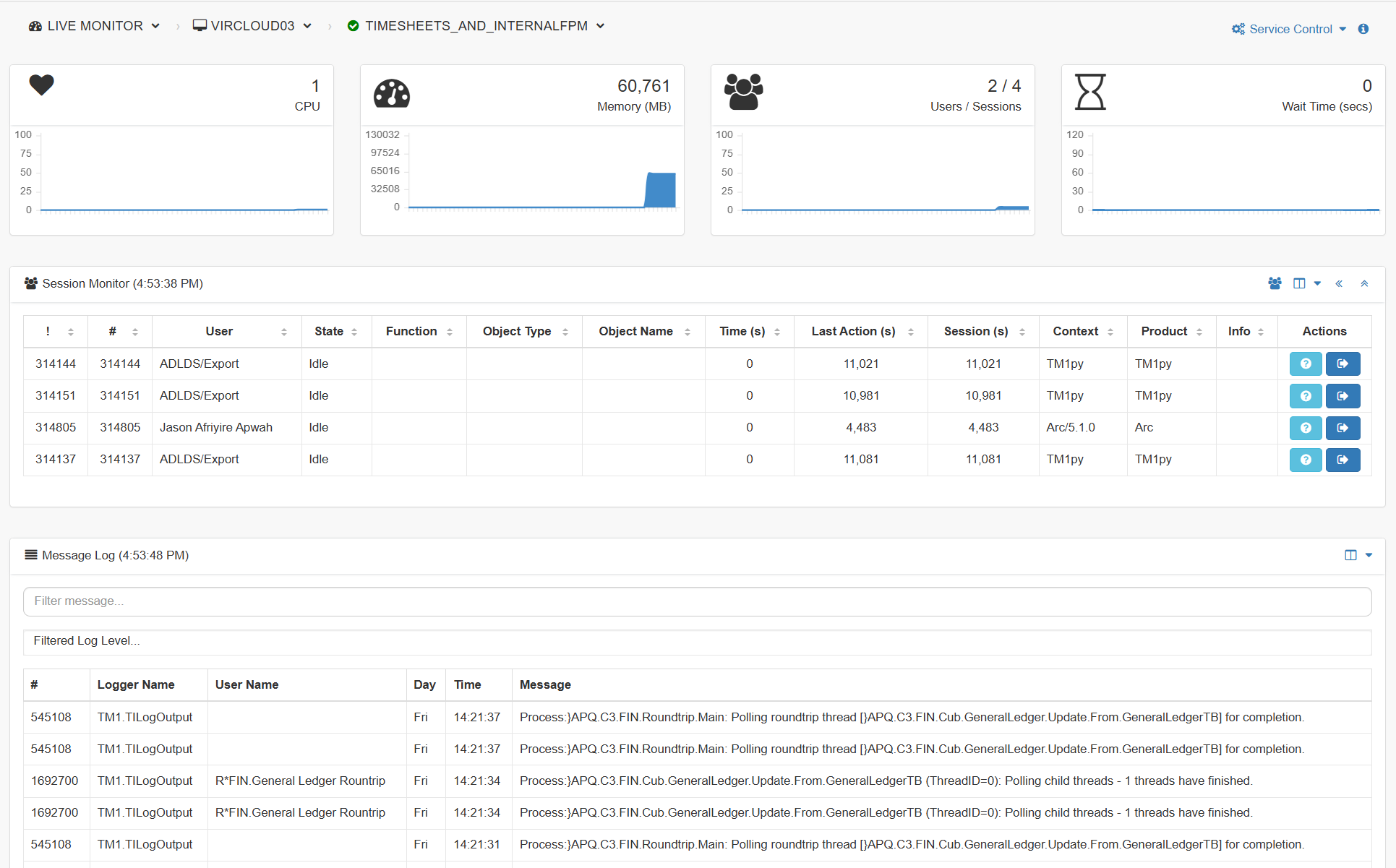Select Jason Afriyire Apwah user cell
The height and width of the screenshot is (868, 1396).
point(226,427)
